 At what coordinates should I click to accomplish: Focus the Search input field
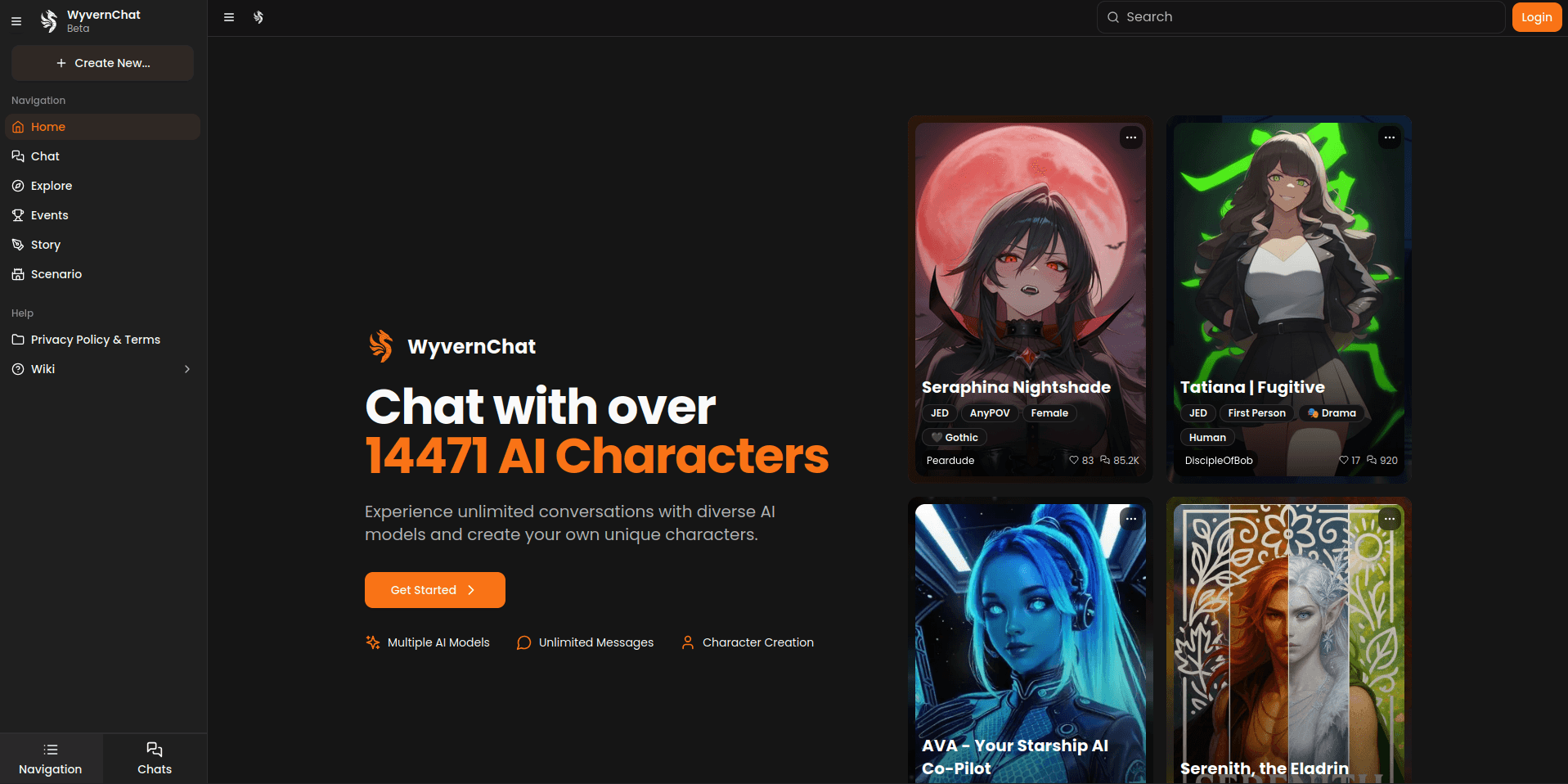(x=1301, y=17)
